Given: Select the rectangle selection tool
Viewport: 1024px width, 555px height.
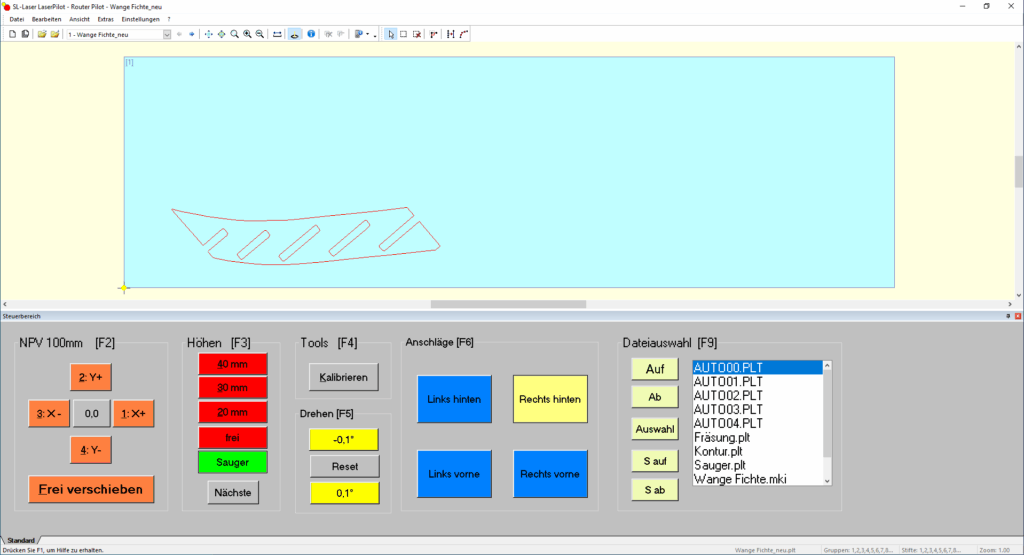Looking at the screenshot, I should [403, 34].
